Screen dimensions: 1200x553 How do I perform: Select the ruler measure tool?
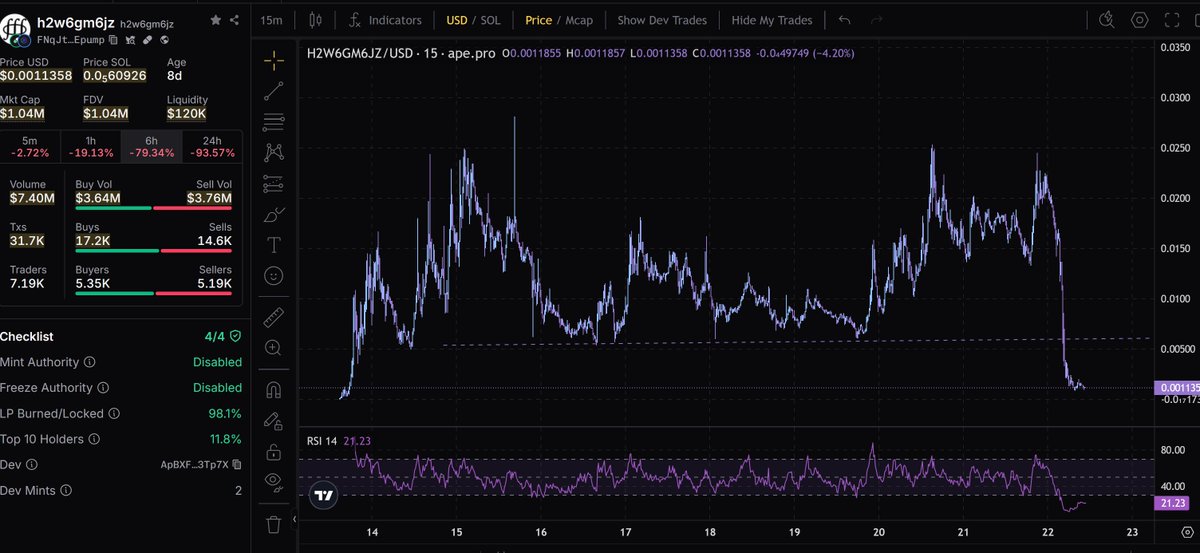click(273, 317)
